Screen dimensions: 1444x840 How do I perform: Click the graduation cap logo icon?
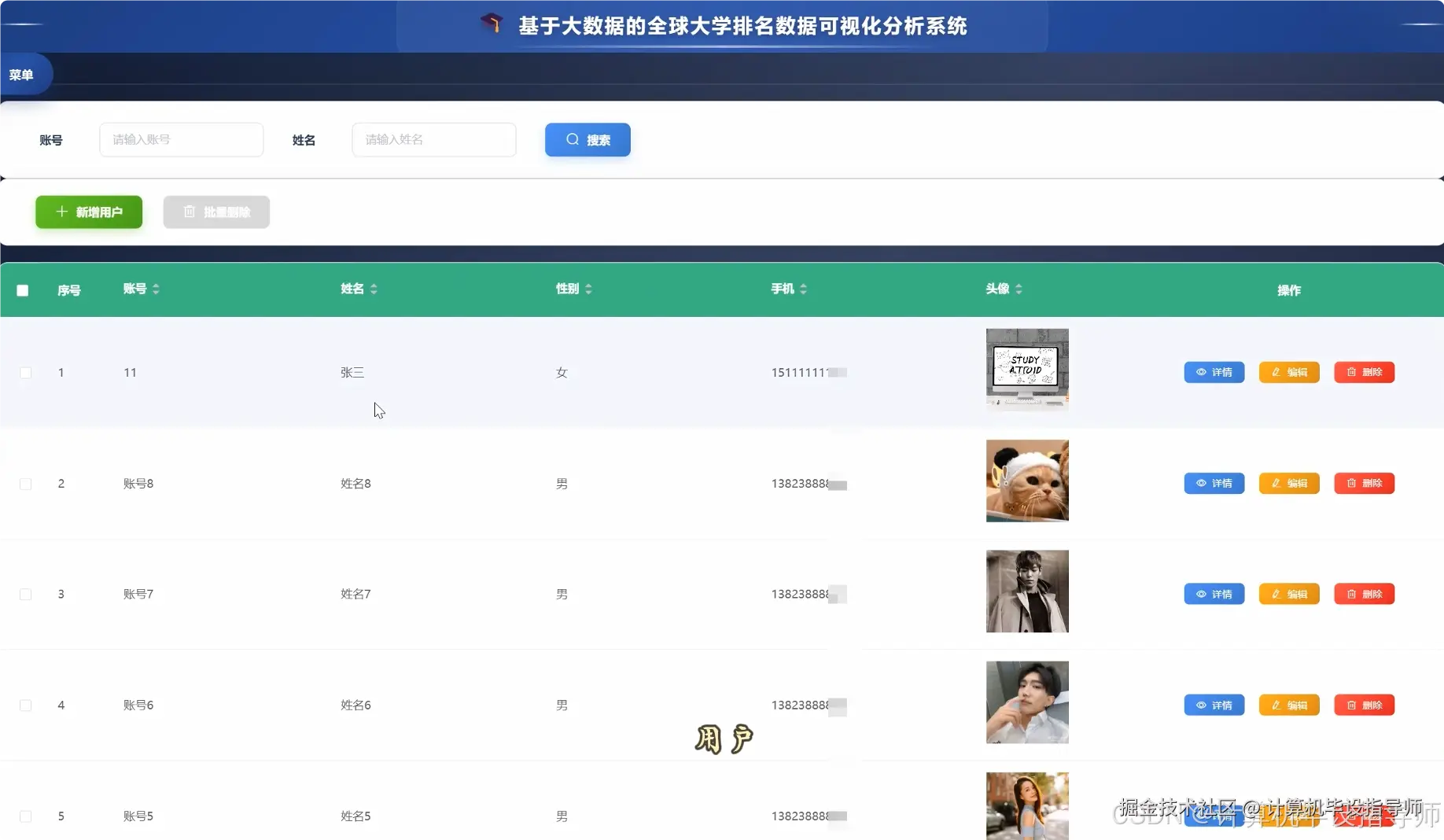pos(493,24)
